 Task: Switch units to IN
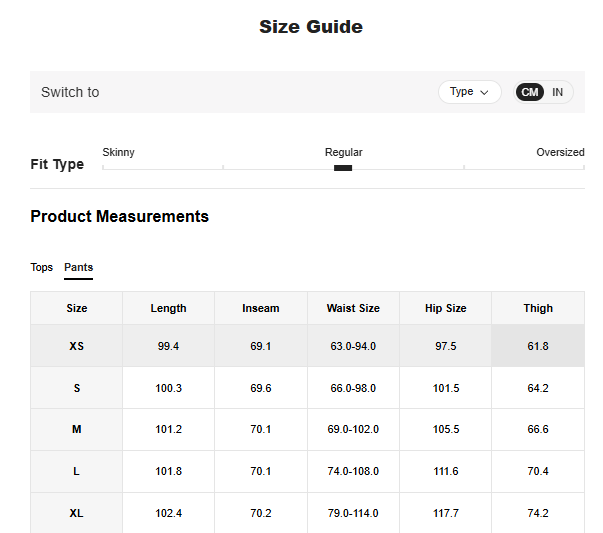click(558, 92)
